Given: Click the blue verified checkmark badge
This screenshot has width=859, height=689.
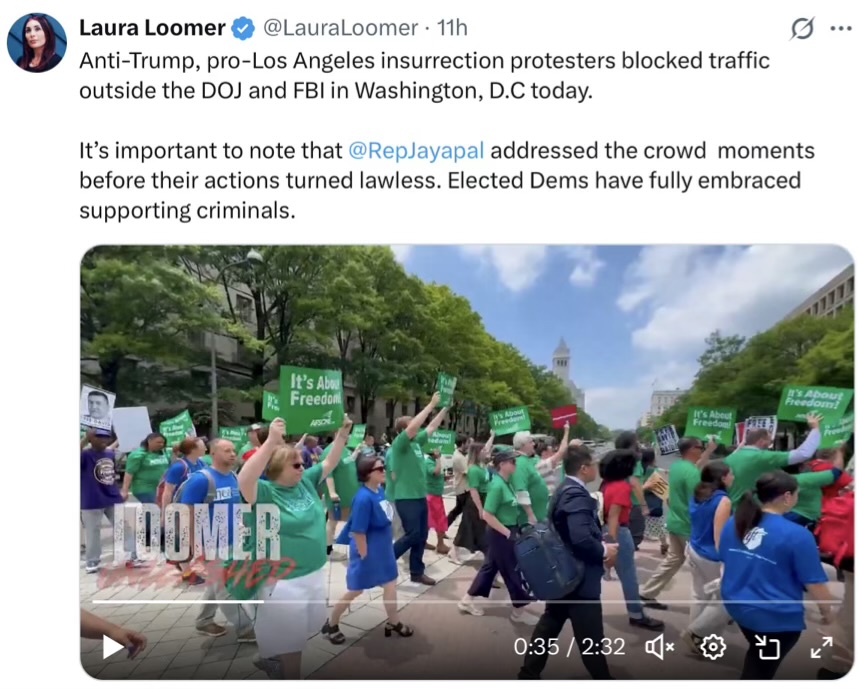Looking at the screenshot, I should pos(243,28).
